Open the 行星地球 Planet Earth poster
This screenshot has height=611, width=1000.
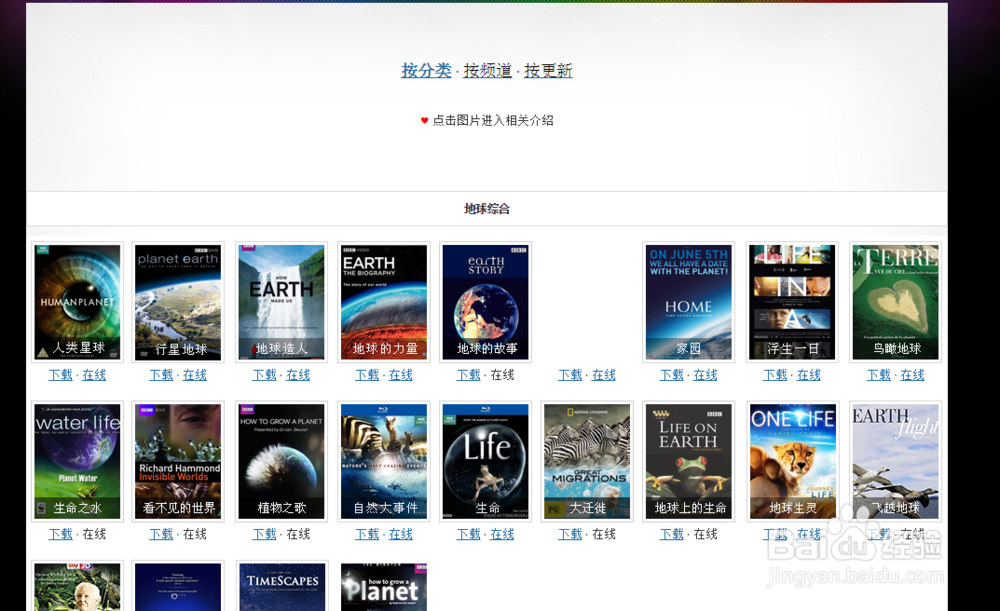(x=178, y=302)
